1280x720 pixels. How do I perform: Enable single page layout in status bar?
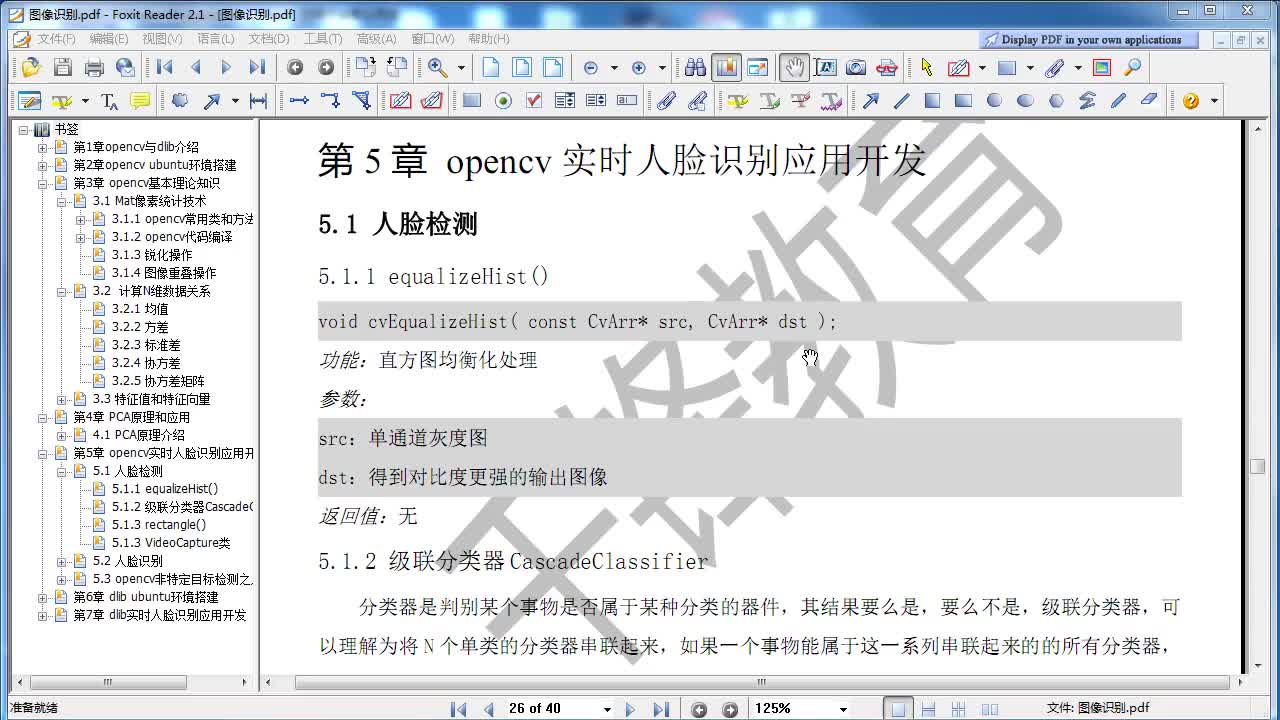898,709
